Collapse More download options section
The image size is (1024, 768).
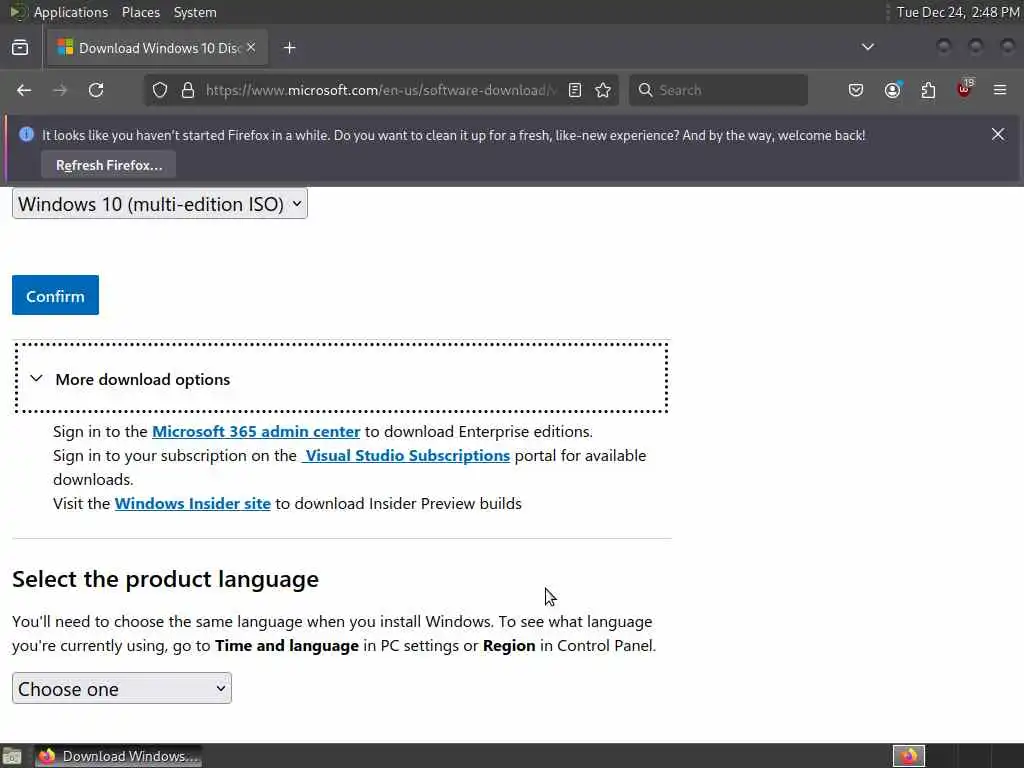(x=341, y=379)
